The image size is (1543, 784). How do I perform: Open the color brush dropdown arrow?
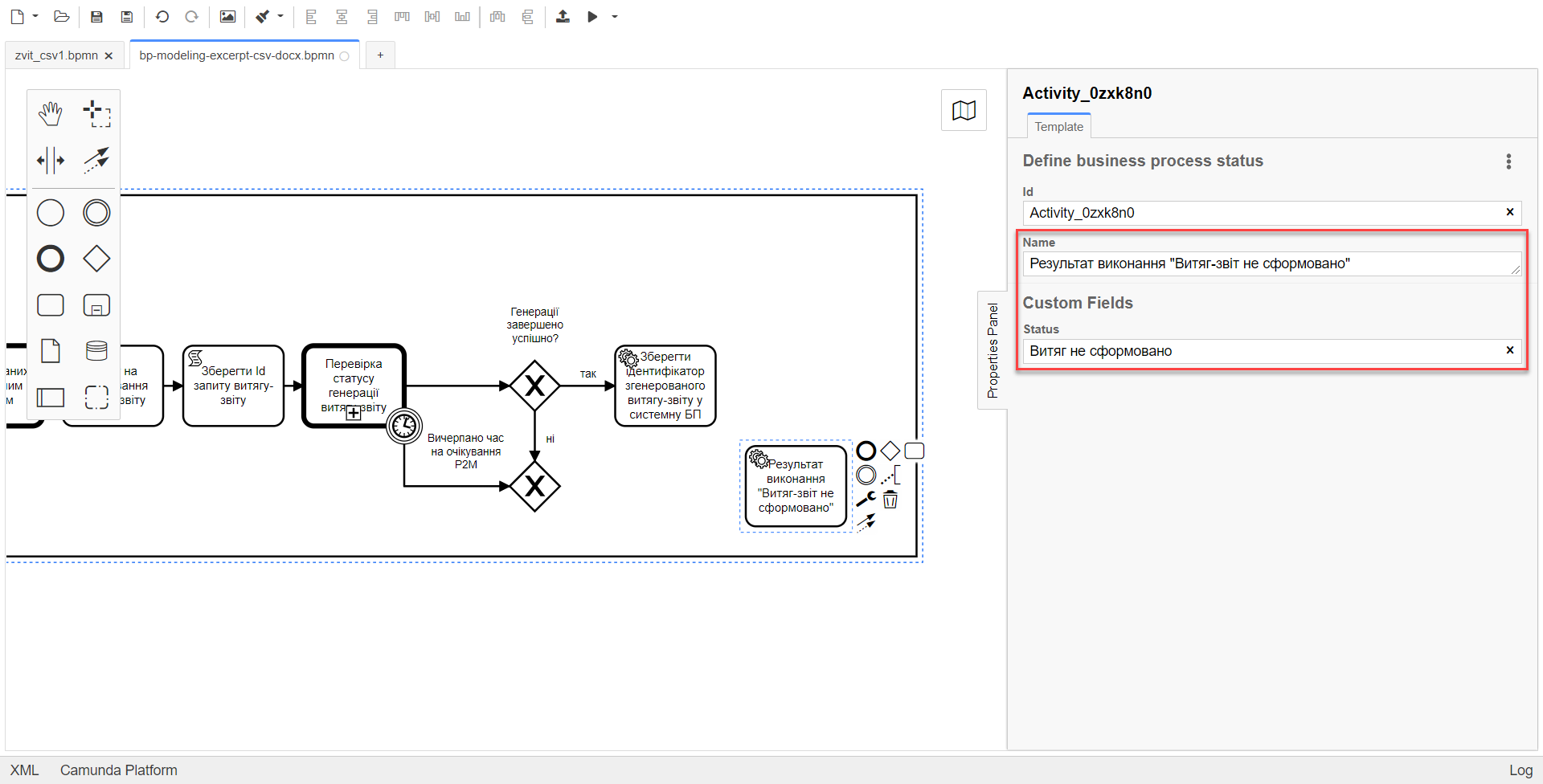[280, 17]
